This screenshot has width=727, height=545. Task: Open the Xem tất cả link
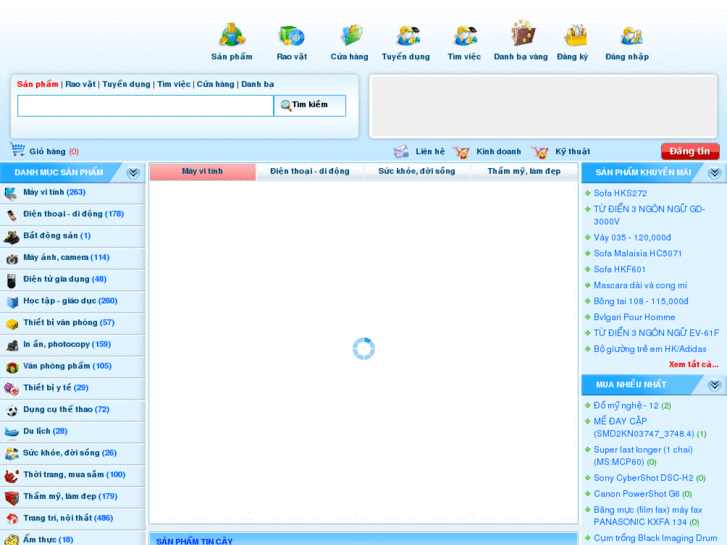coord(694,365)
